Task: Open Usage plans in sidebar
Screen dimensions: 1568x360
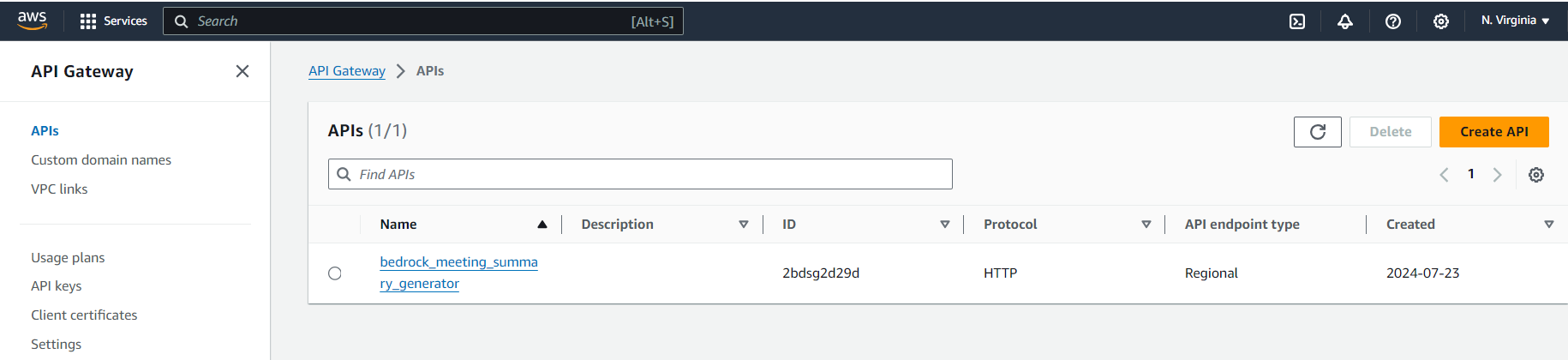Action: tap(68, 258)
